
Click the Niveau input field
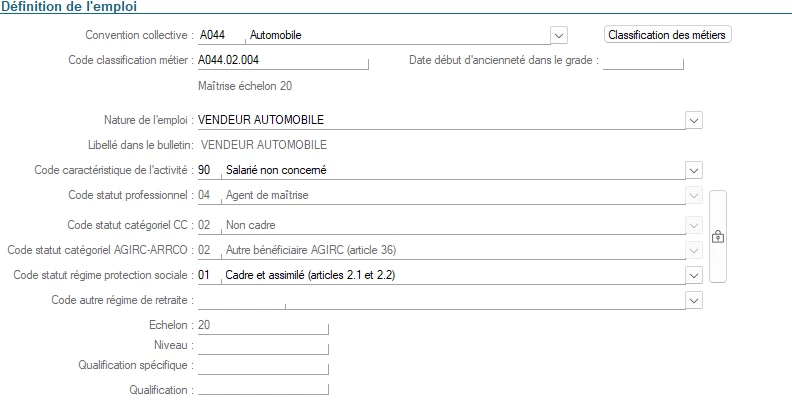[x=263, y=345]
